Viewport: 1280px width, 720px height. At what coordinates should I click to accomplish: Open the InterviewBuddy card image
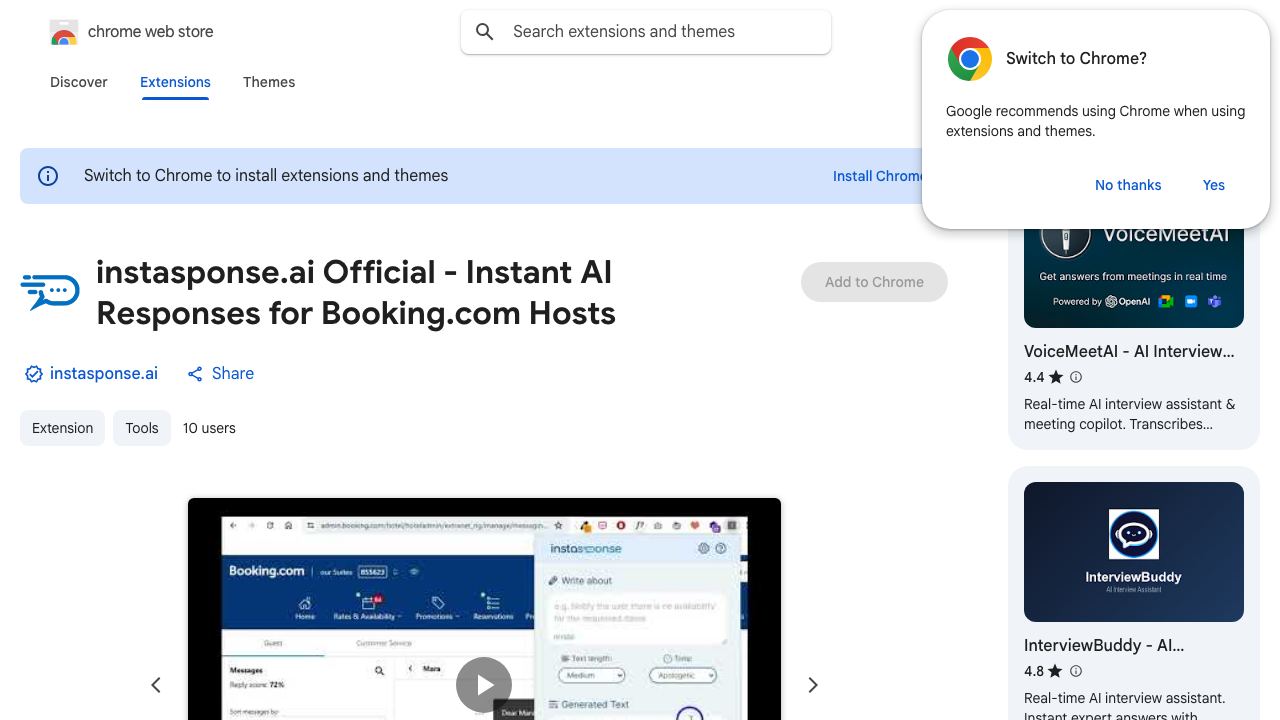click(x=1134, y=552)
